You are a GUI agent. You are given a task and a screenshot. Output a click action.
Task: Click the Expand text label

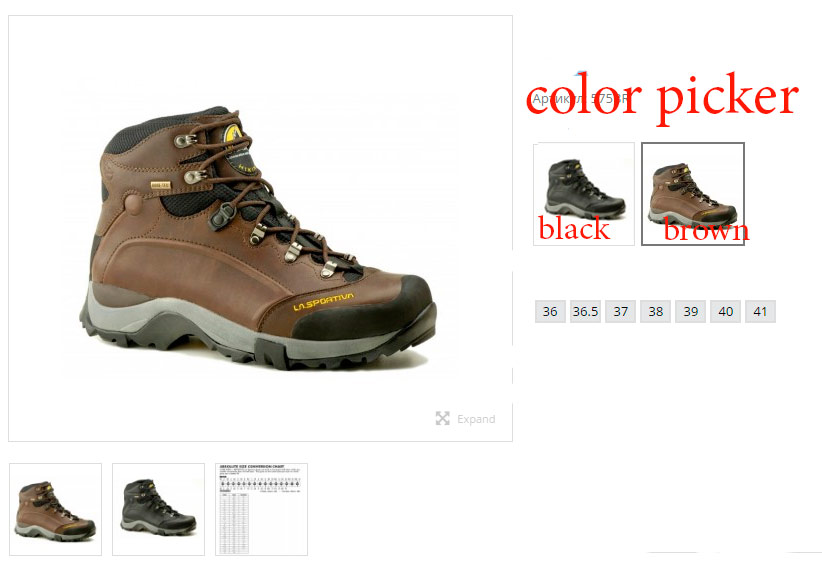[476, 419]
